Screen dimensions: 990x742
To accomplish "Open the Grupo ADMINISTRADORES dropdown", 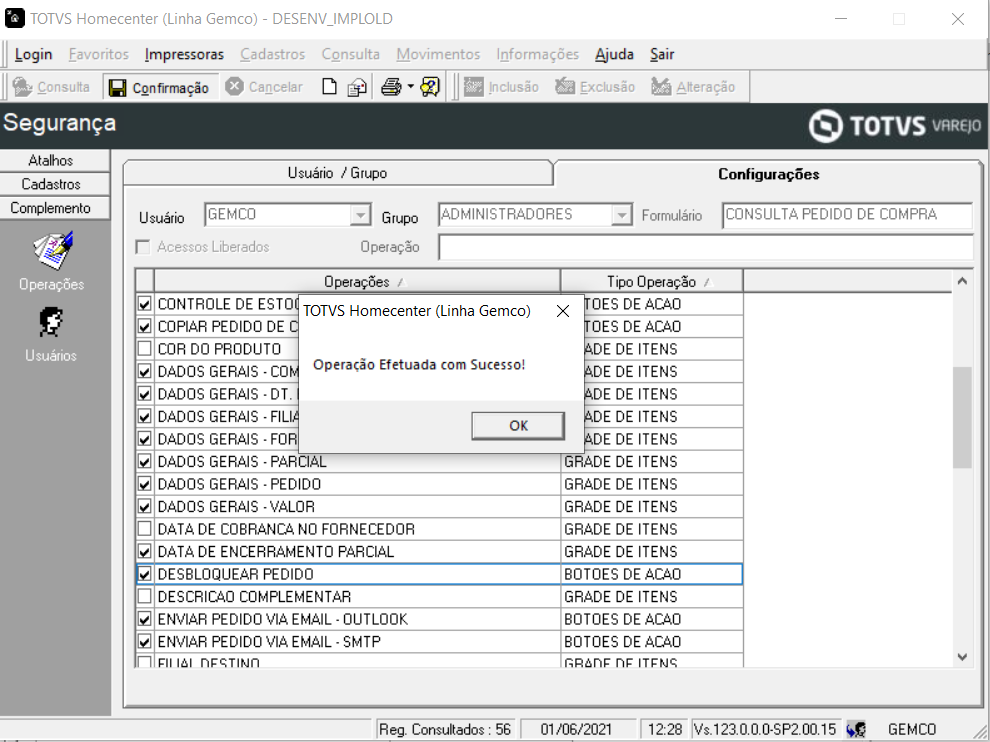I will pyautogui.click(x=622, y=215).
